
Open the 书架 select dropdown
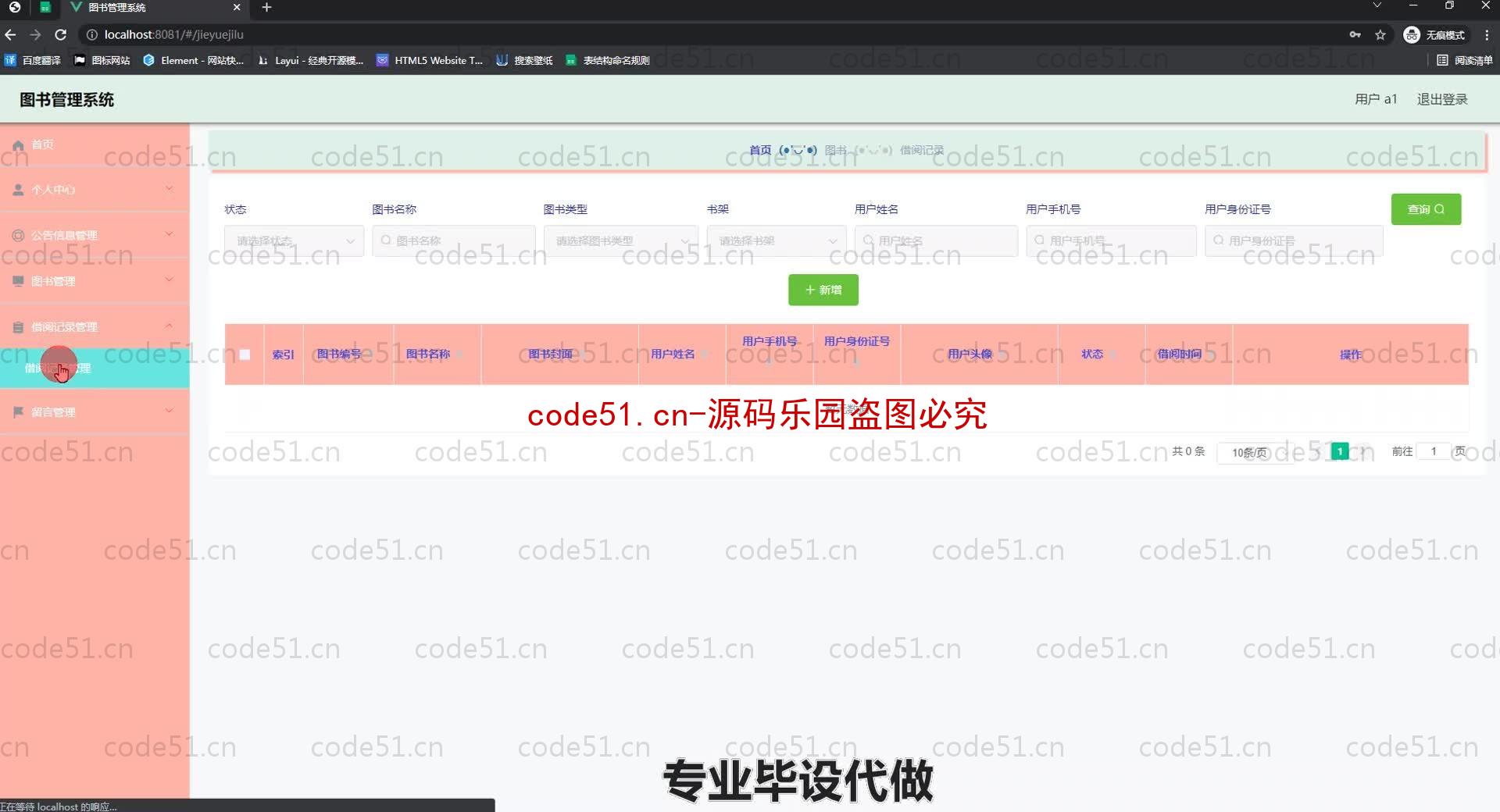pos(776,240)
